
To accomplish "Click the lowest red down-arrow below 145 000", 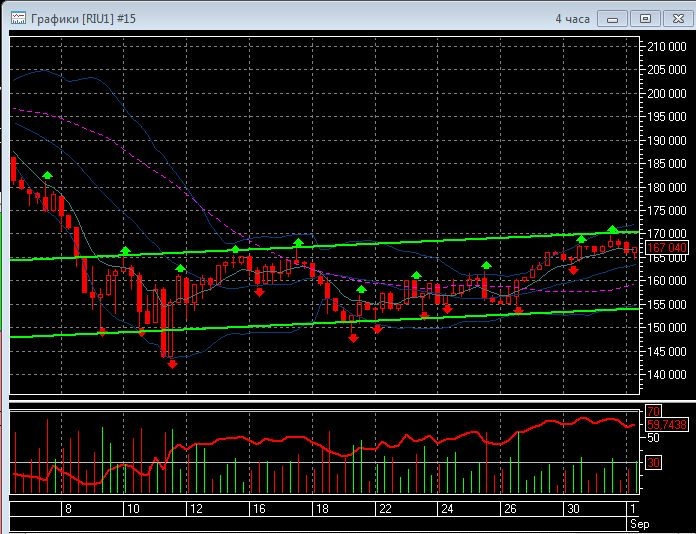I will pyautogui.click(x=173, y=364).
